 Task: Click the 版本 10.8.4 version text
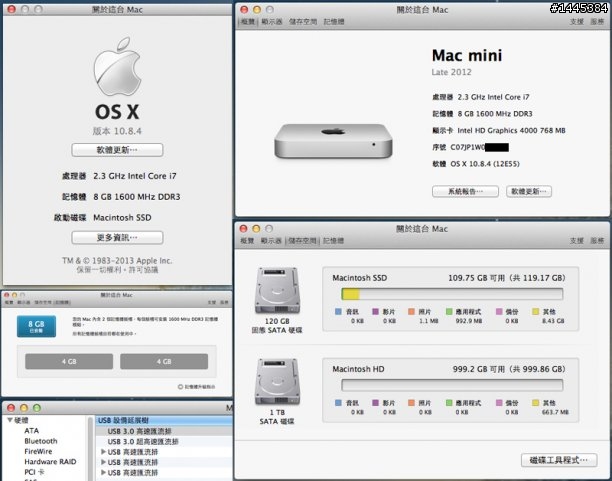click(117, 131)
